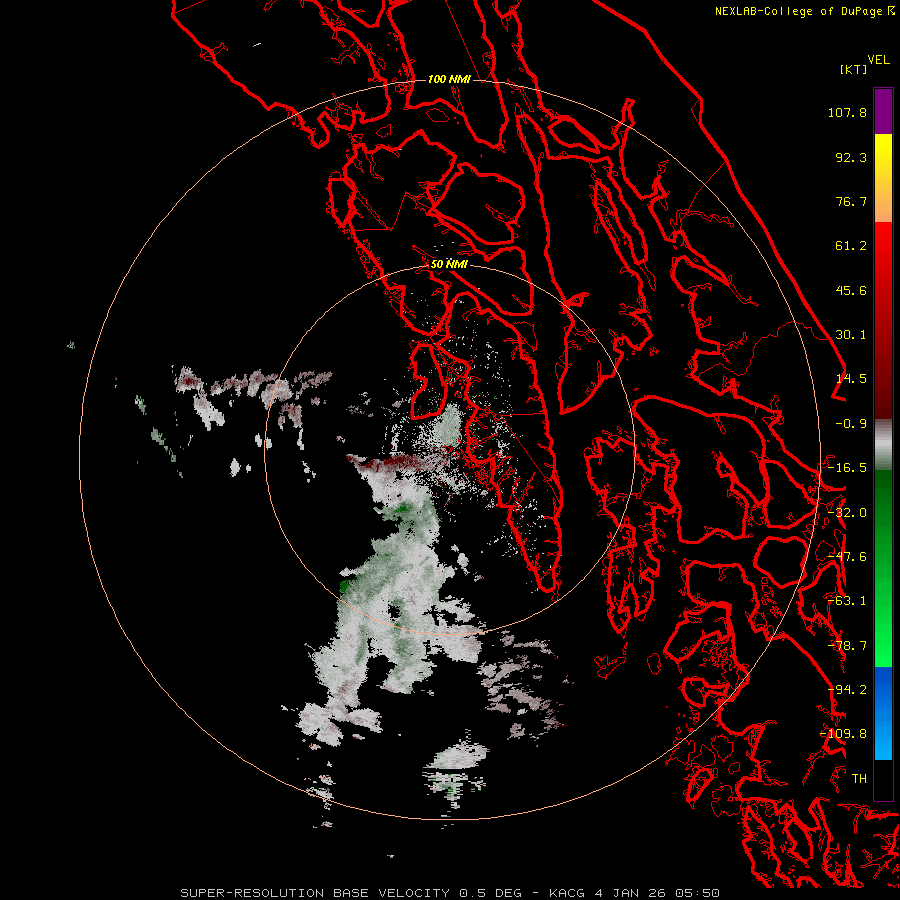
Task: Select the 45.6 scale value
Action: 851,290
